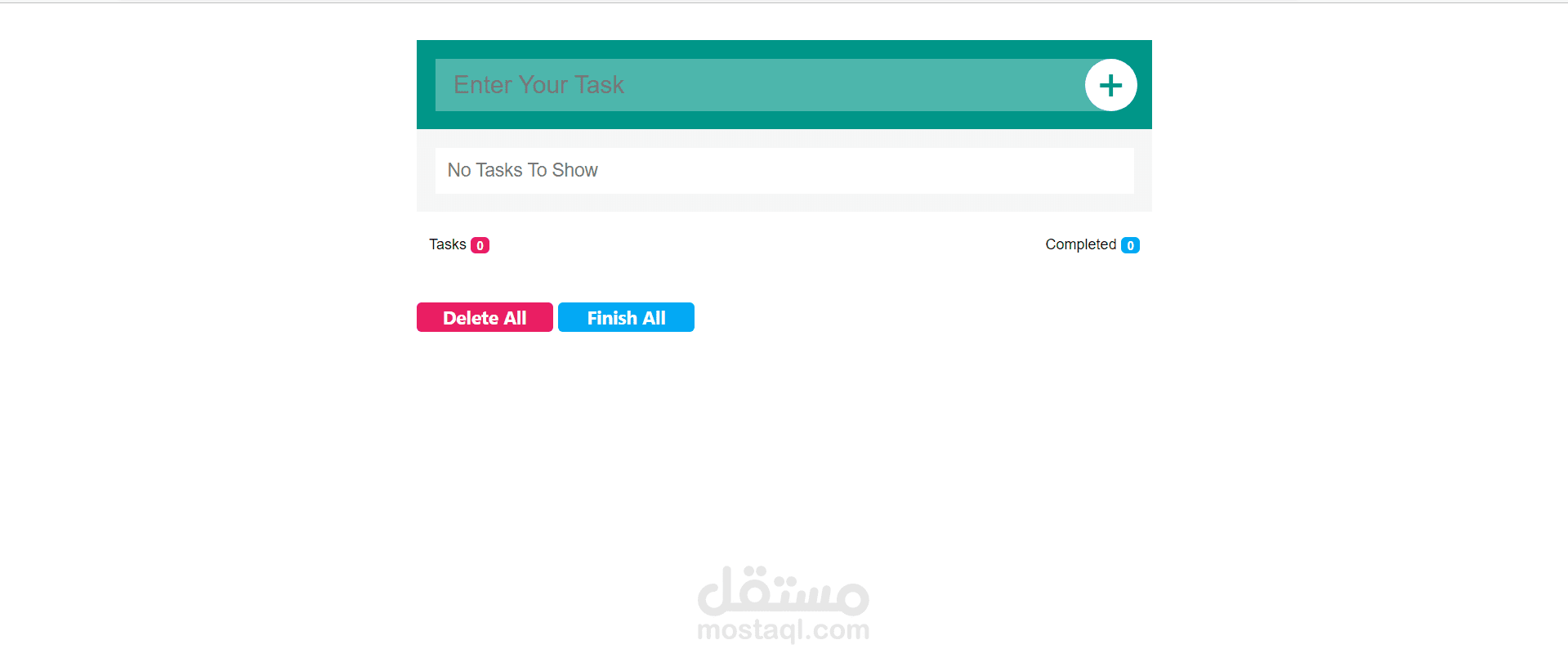Click the Completed label text

coord(1080,244)
